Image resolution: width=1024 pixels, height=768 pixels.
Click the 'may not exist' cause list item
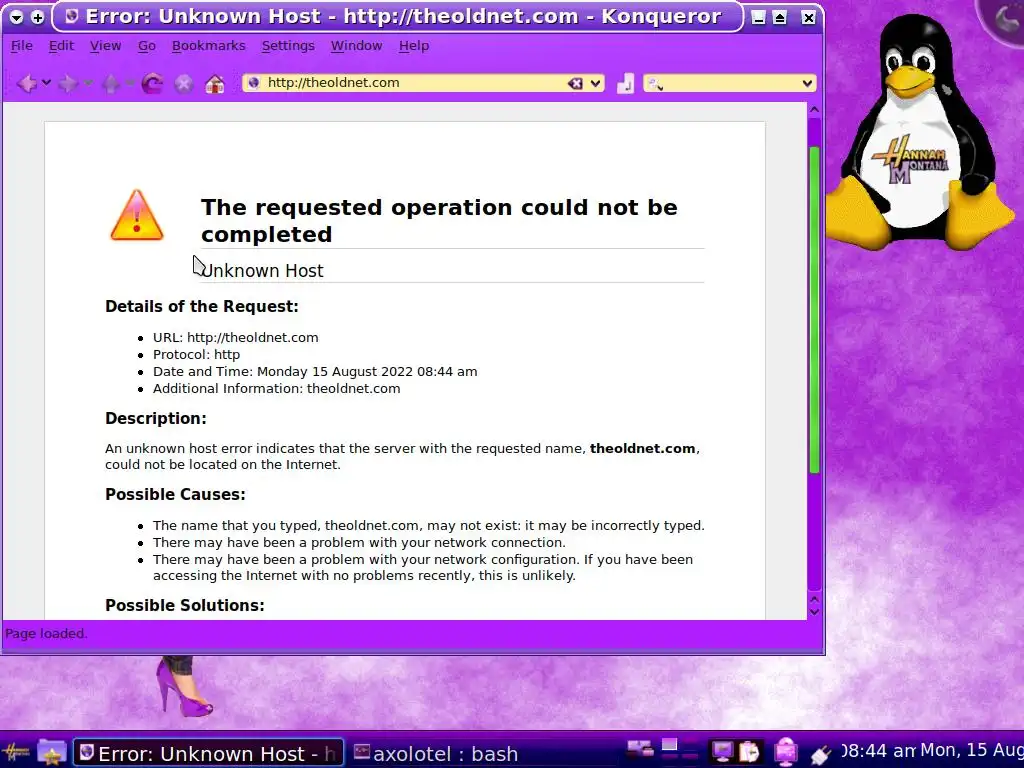(x=428, y=526)
